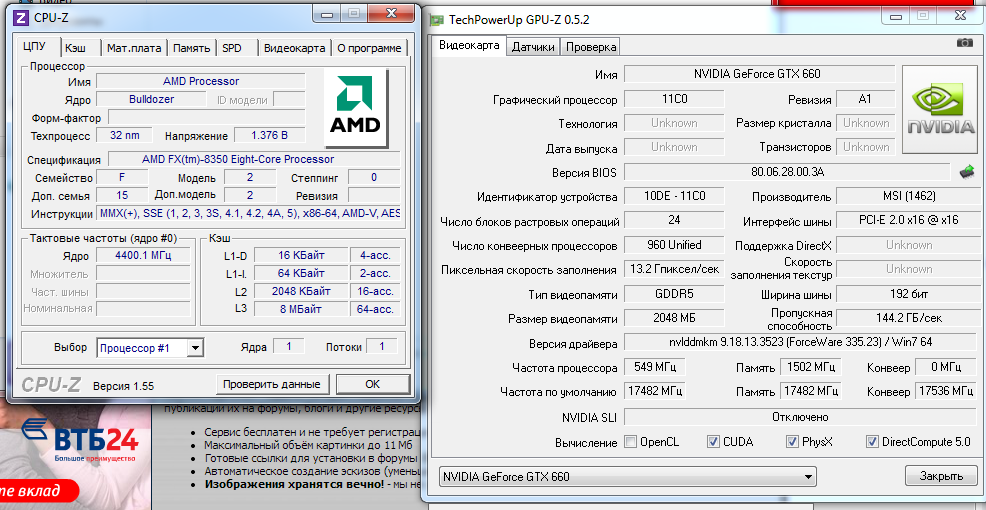Click the GDDR5 memory type value
Screen dimensions: 986x510
673,294
